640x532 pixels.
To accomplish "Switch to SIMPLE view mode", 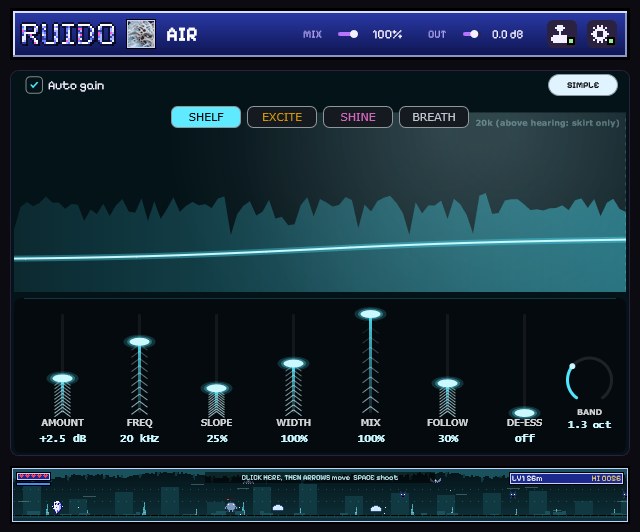I will [x=582, y=85].
